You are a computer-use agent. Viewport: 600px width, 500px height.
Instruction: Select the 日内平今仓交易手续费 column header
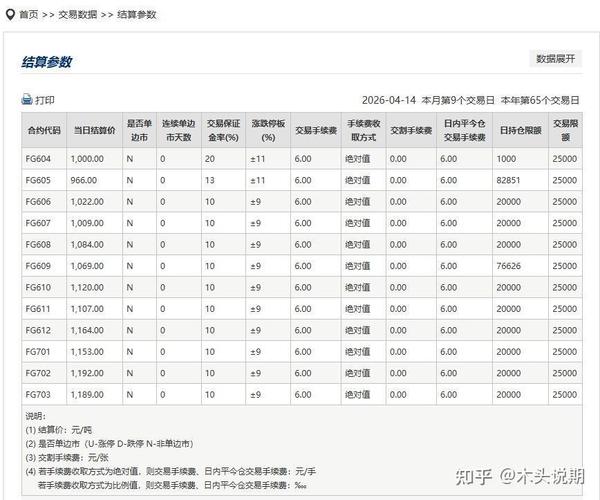point(465,130)
